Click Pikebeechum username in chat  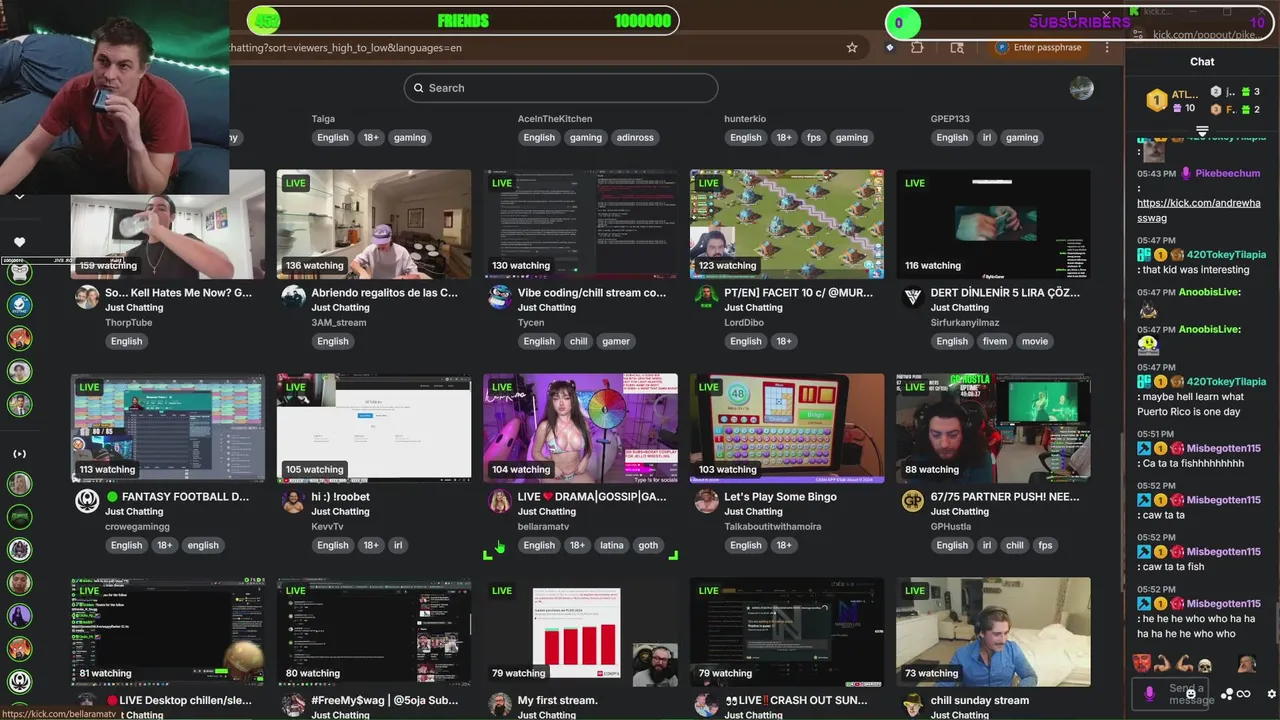pyautogui.click(x=1229, y=173)
